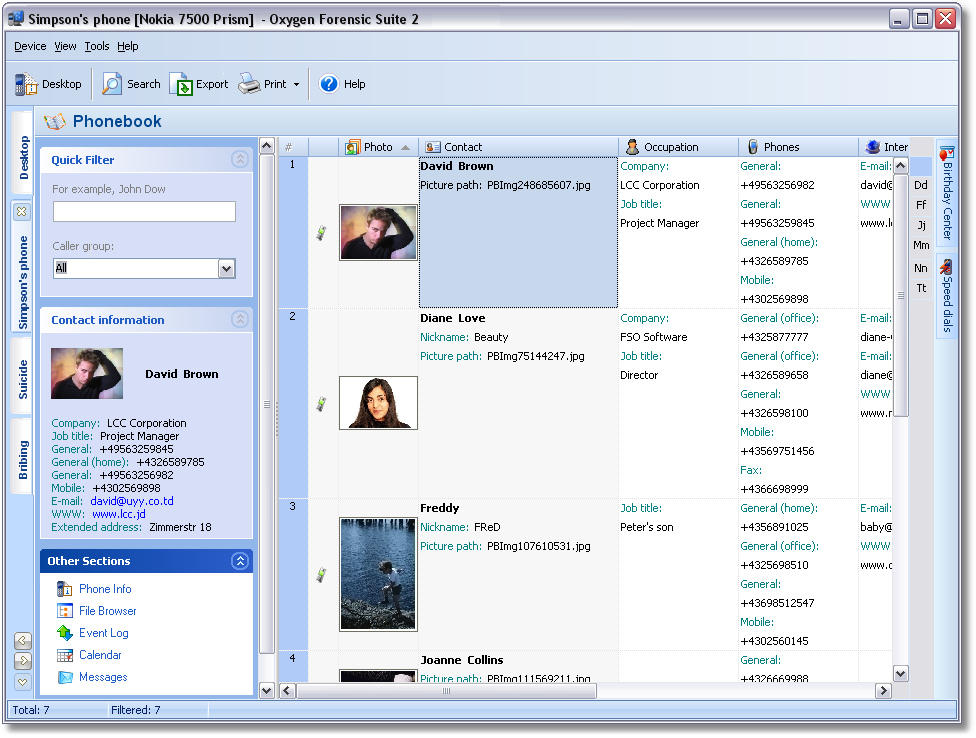The image size is (976, 738).
Task: Open the Phone Info section
Action: [105, 589]
